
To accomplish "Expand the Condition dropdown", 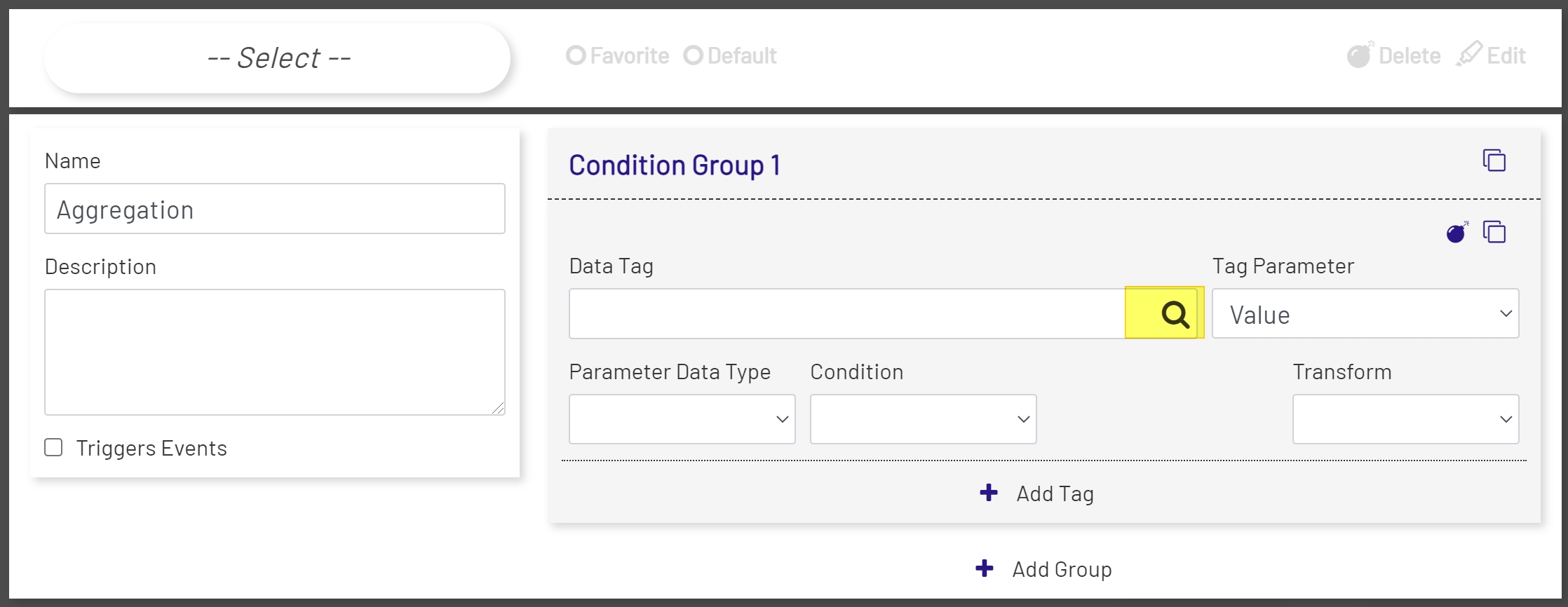I will (922, 419).
